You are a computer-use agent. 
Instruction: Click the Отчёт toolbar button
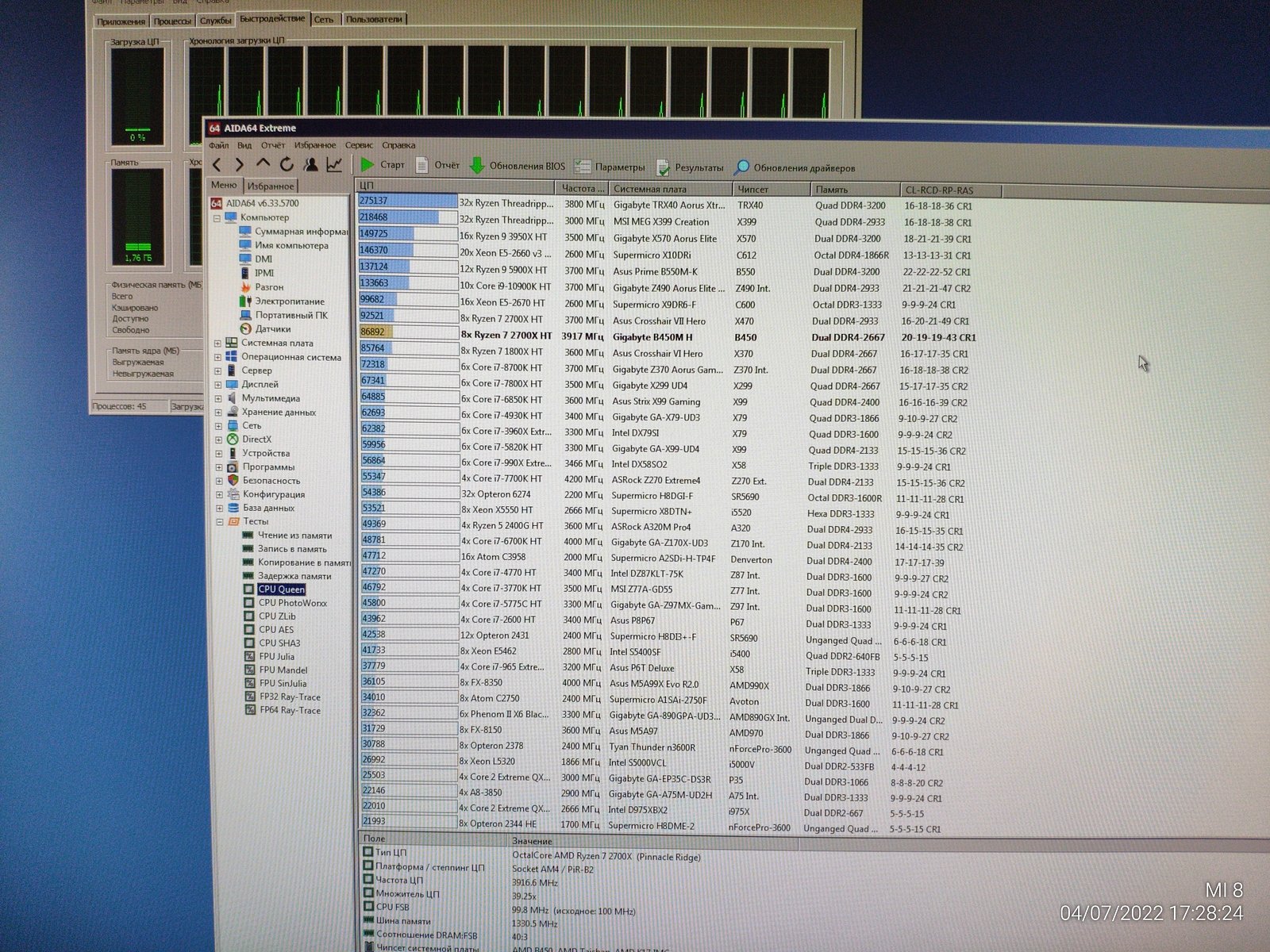(x=437, y=165)
